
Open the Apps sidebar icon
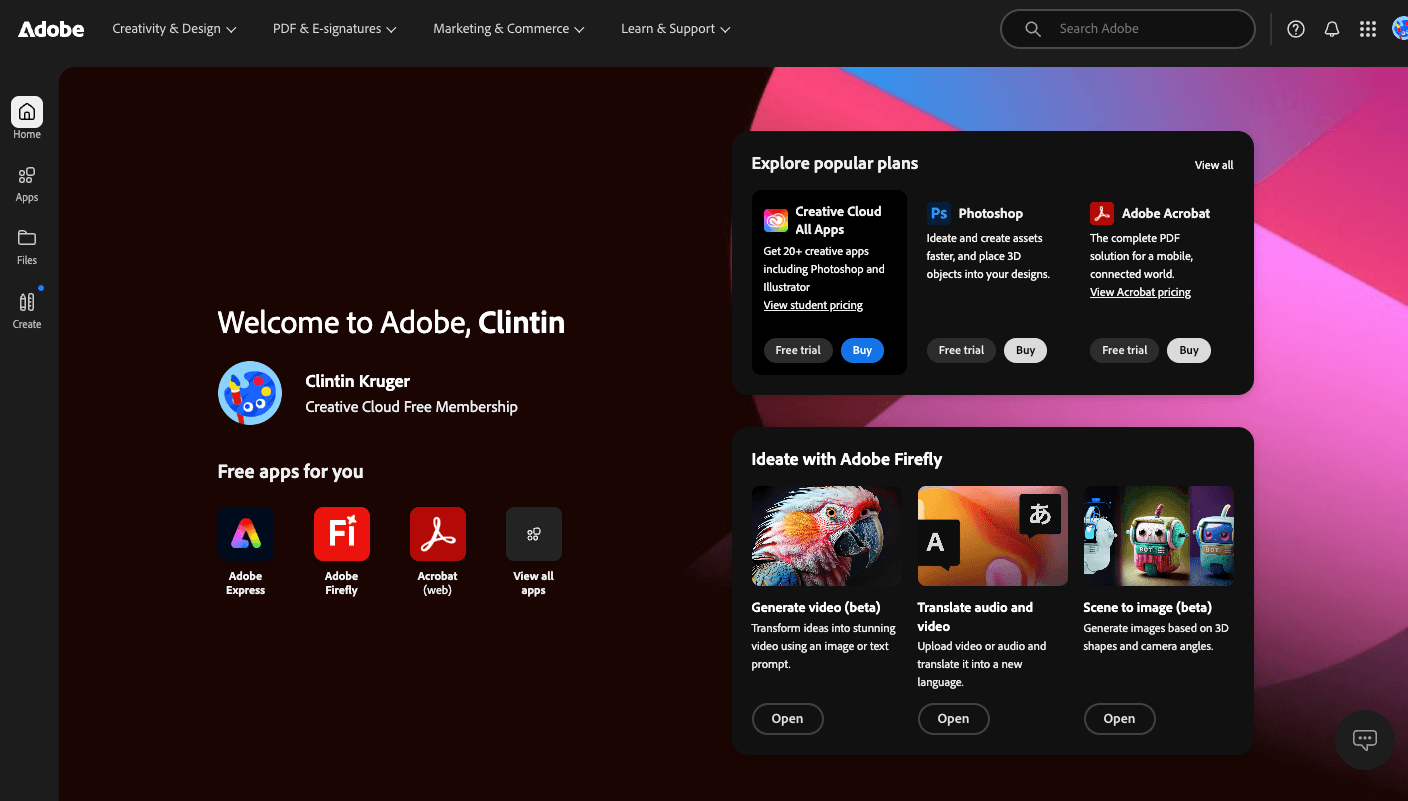[x=27, y=176]
